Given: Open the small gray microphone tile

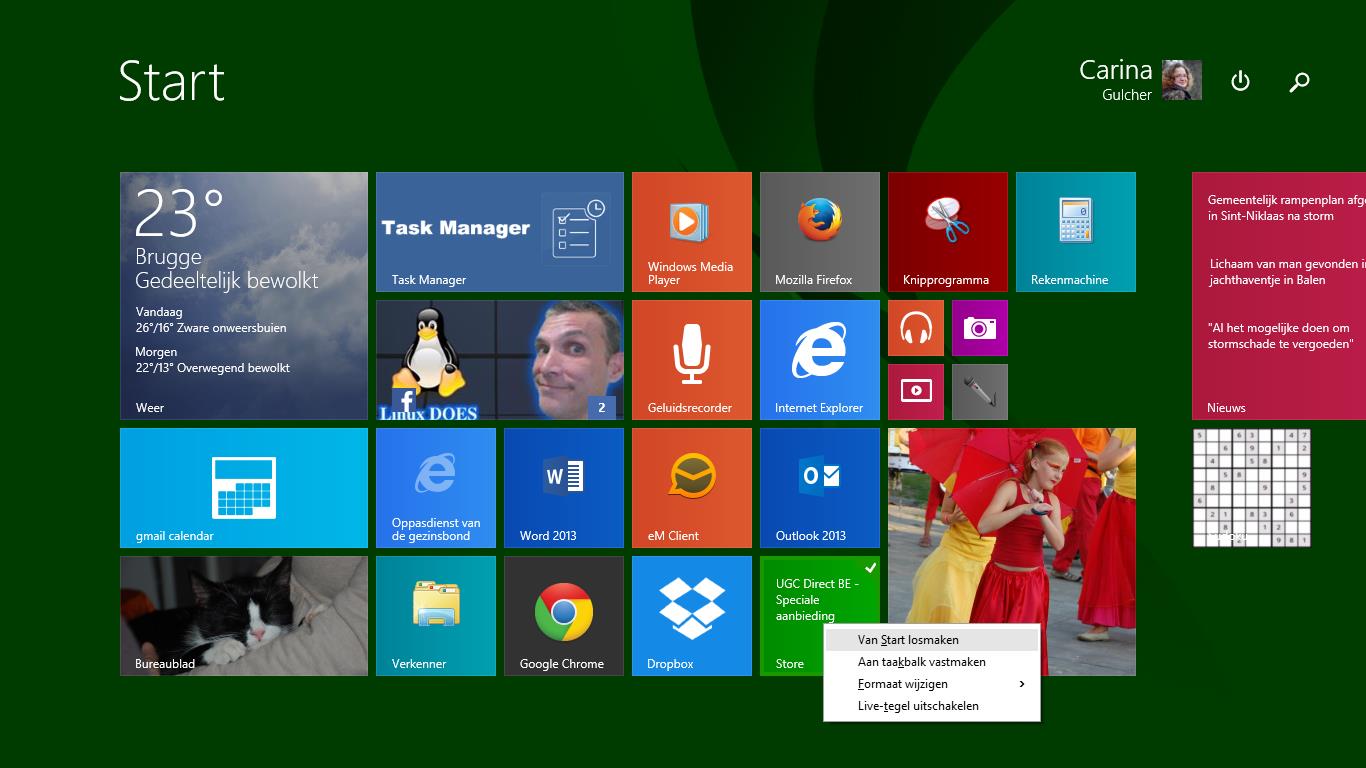Looking at the screenshot, I should (980, 392).
